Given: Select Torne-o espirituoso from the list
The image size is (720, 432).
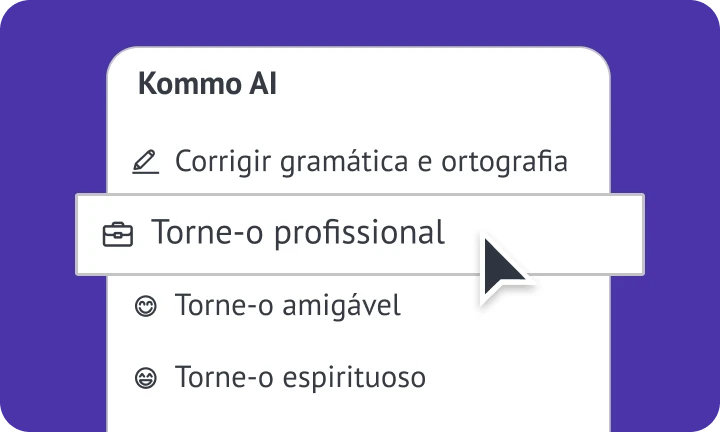Looking at the screenshot, I should coord(300,378).
